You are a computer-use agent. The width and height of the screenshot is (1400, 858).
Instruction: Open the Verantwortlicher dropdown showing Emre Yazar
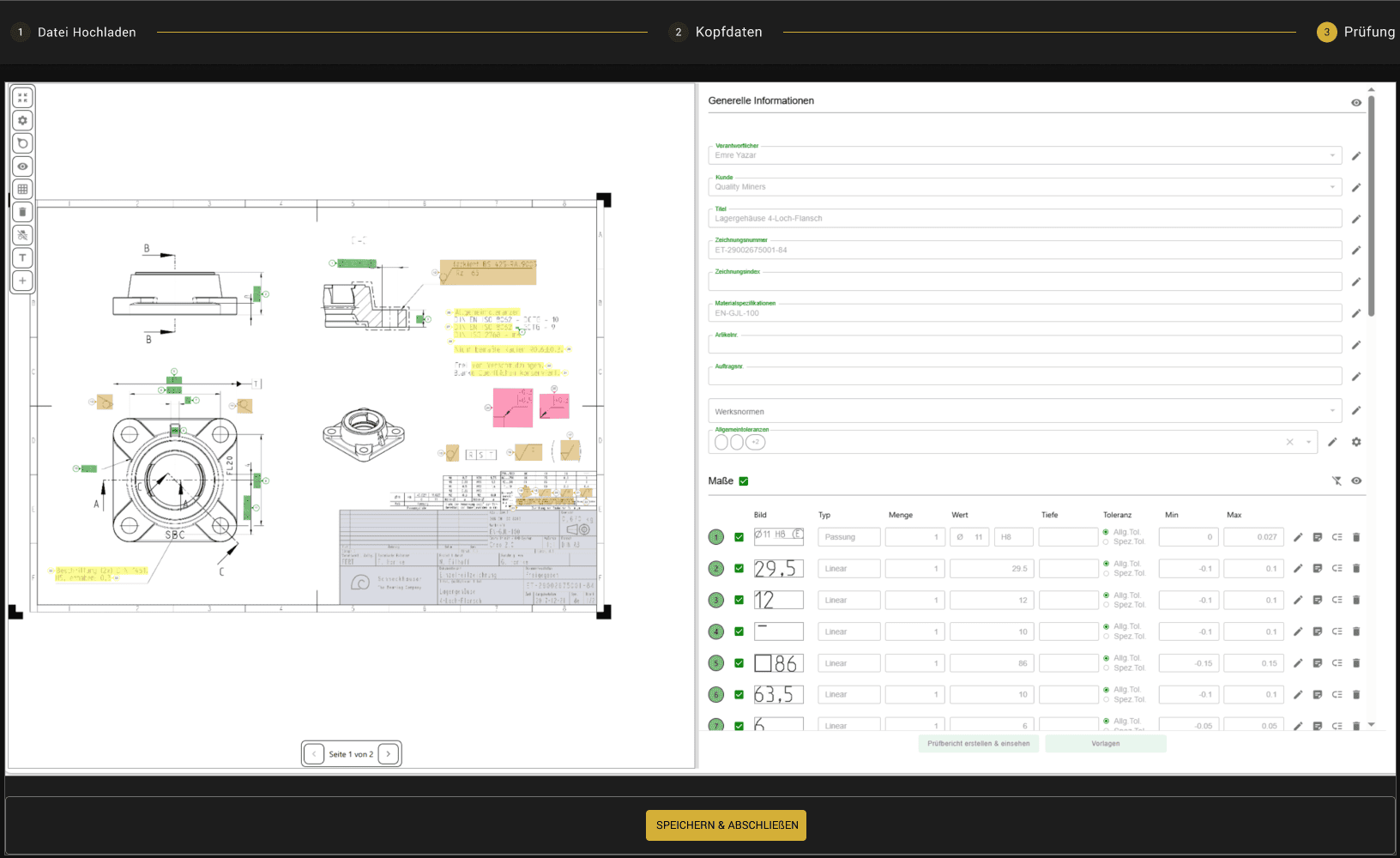point(1331,154)
